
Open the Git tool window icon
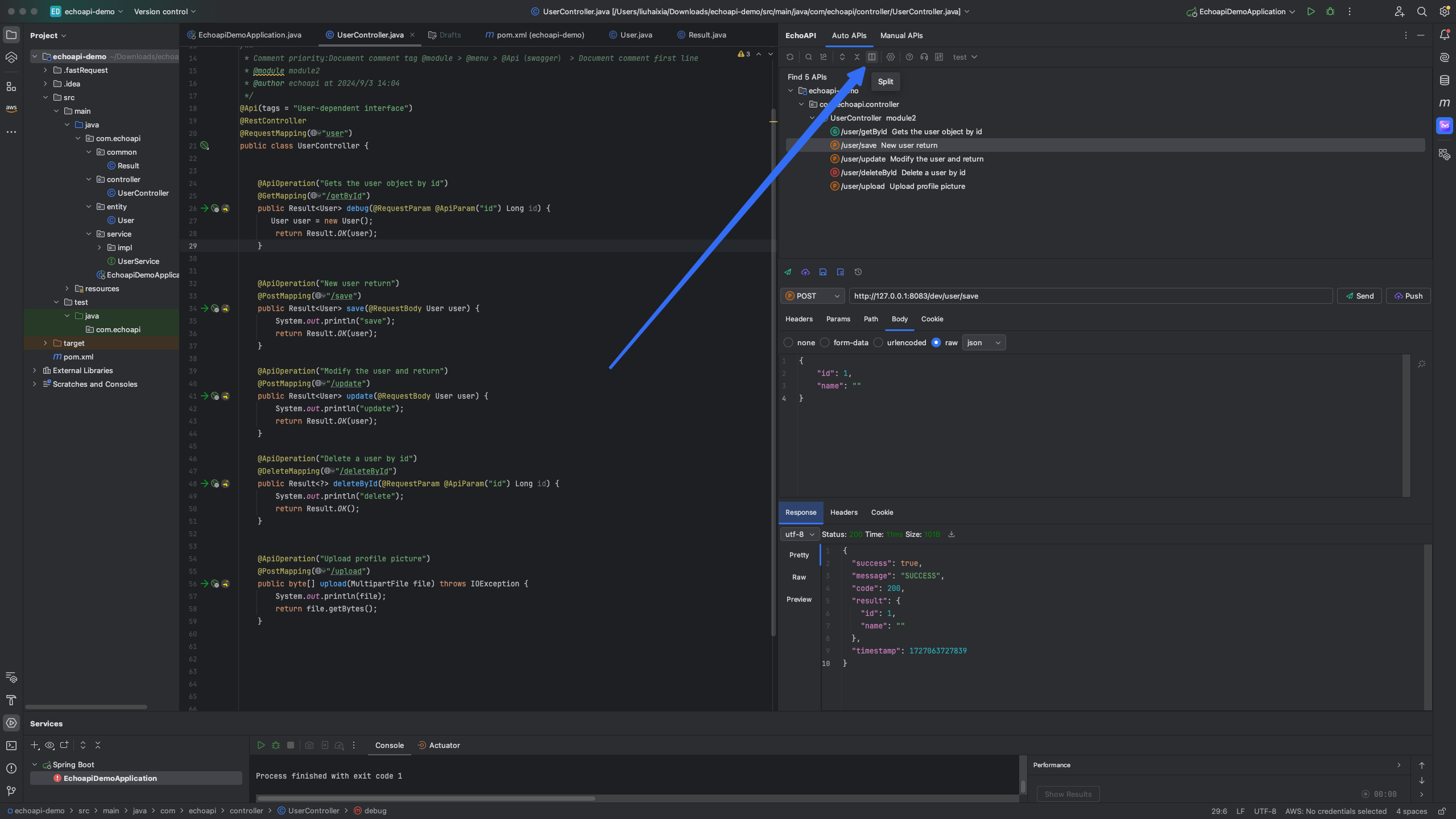coord(11,791)
